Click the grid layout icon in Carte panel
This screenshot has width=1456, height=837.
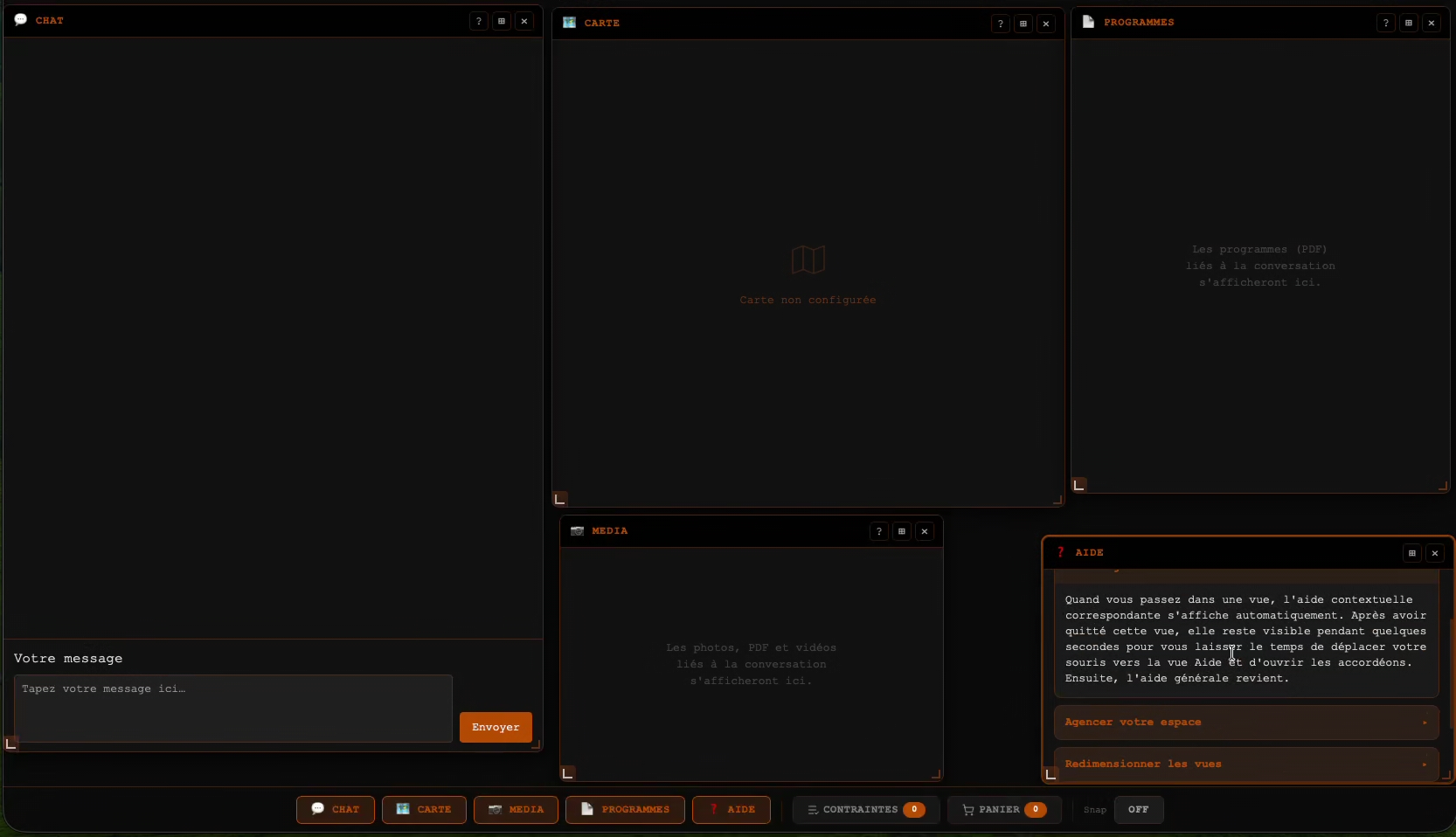tap(1023, 24)
